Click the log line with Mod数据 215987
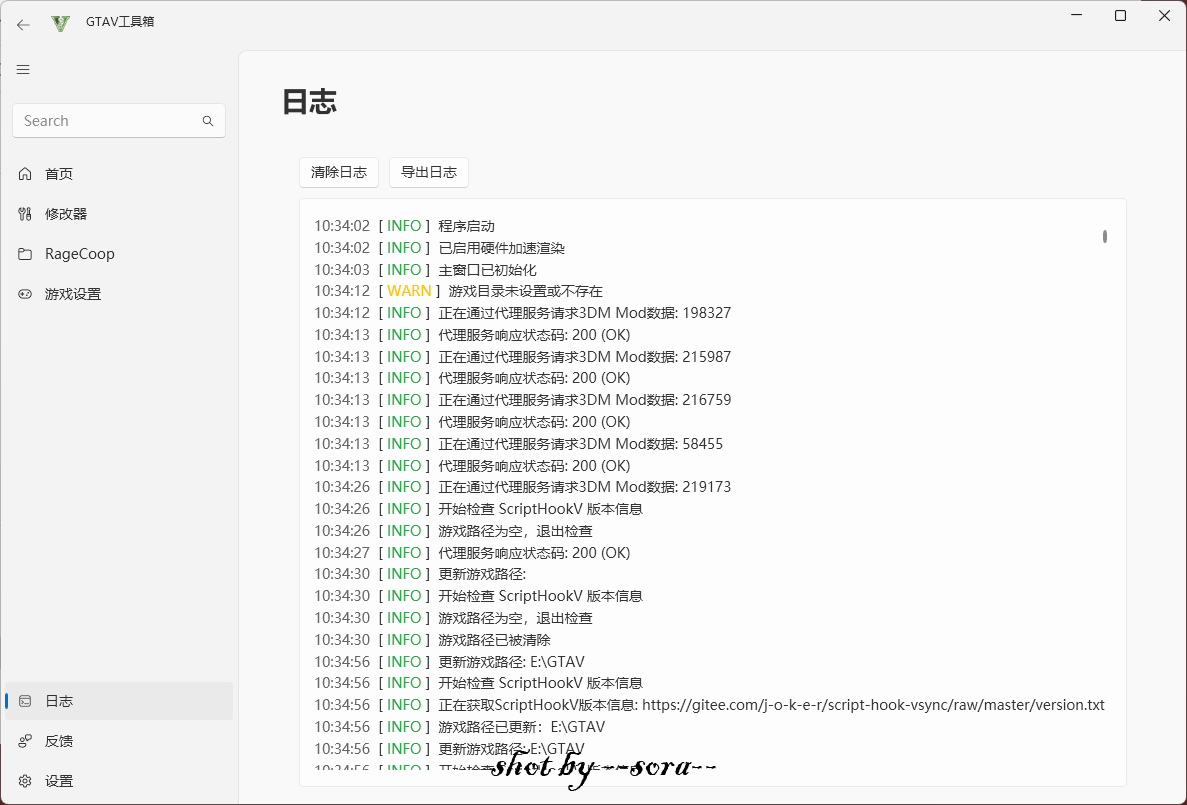 [522, 357]
